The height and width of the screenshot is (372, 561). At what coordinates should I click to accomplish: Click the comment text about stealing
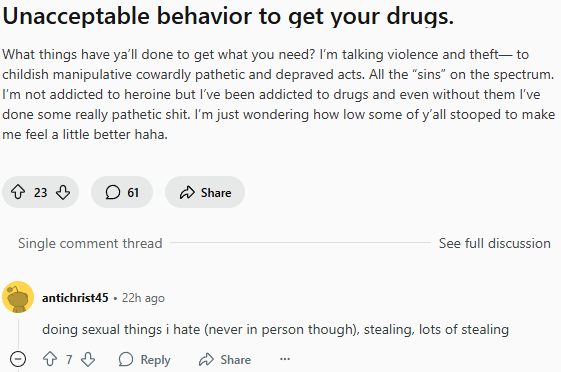pyautogui.click(x=275, y=329)
